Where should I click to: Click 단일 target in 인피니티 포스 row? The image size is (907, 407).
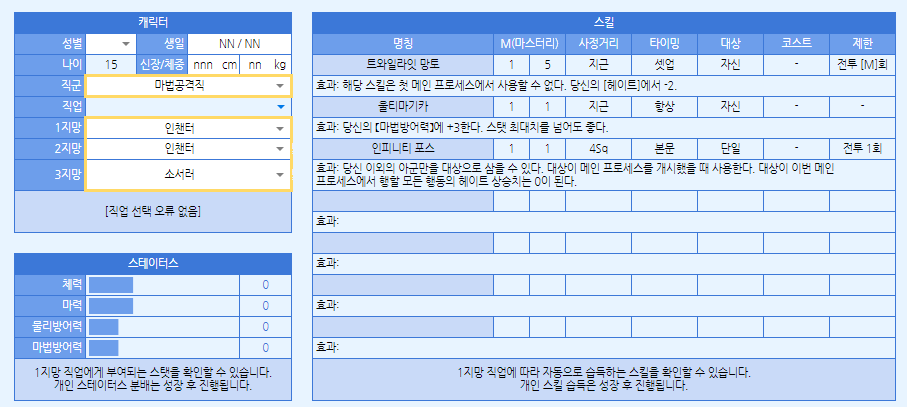[731, 149]
